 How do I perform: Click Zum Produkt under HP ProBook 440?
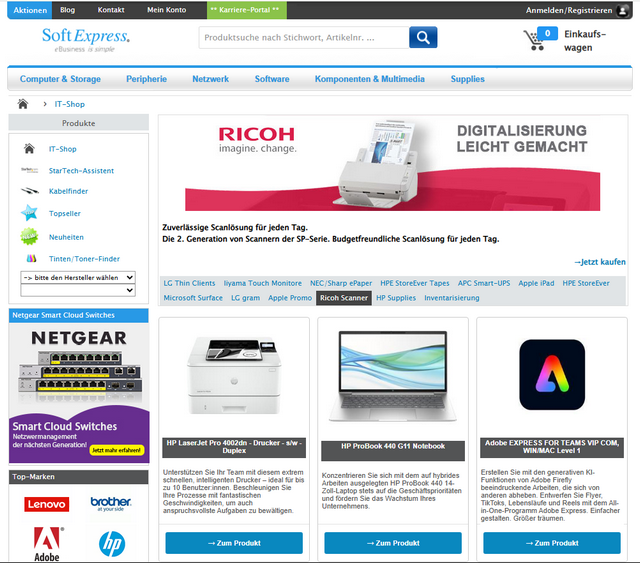point(393,543)
